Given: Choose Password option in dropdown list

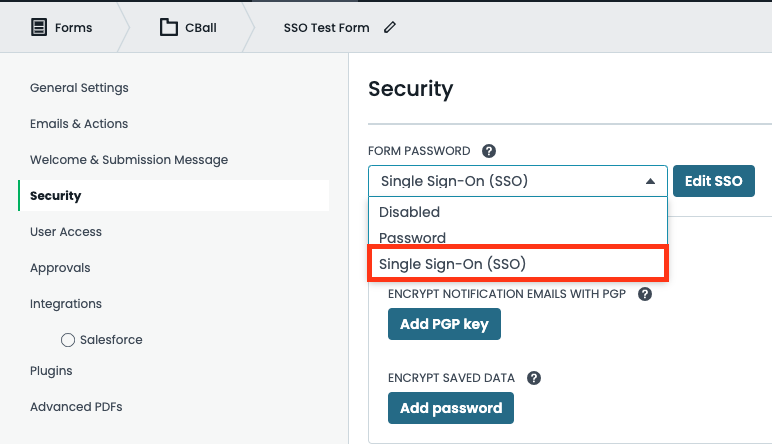Looking at the screenshot, I should (x=413, y=238).
